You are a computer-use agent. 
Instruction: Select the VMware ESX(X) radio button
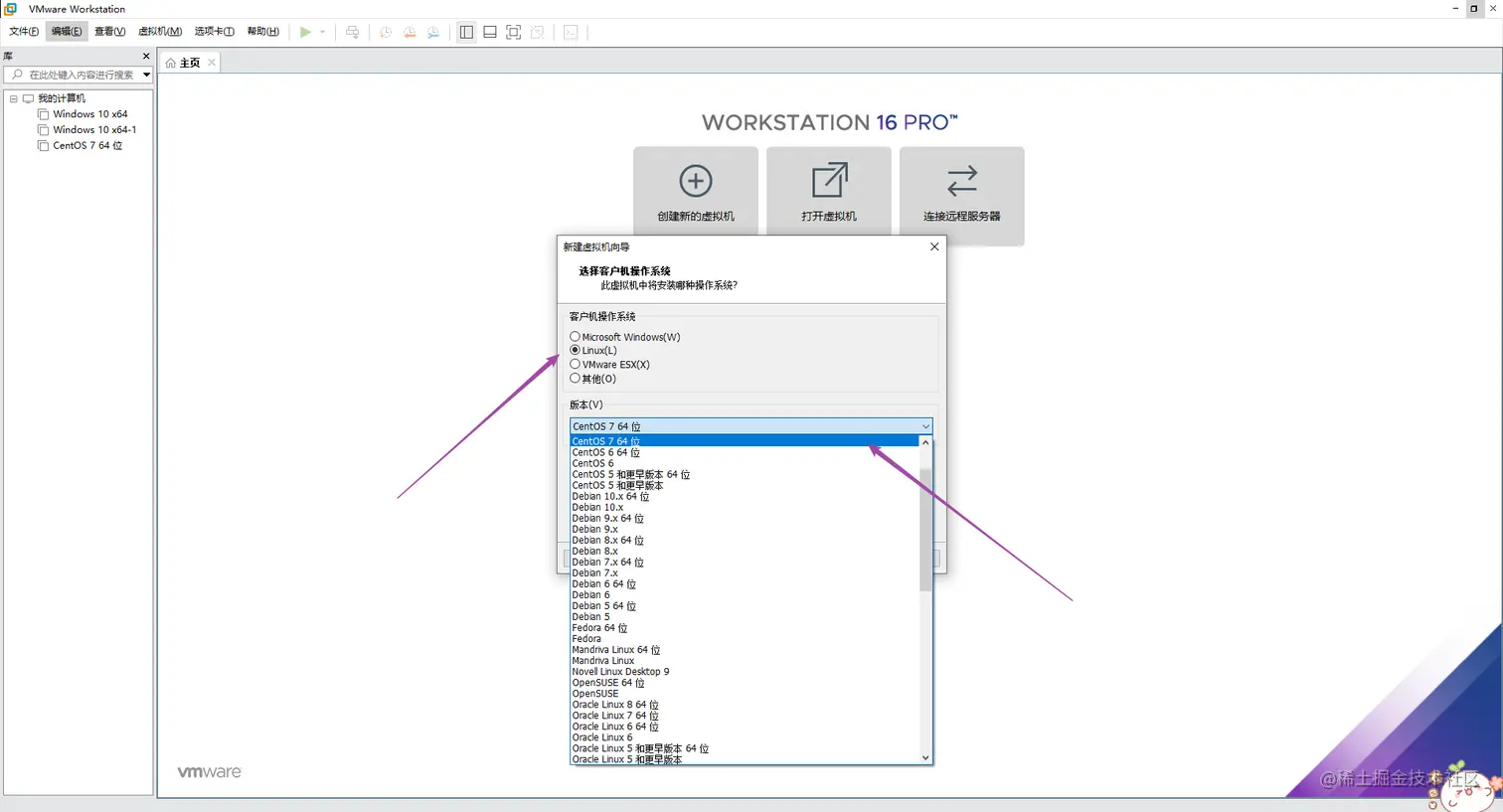tap(575, 364)
